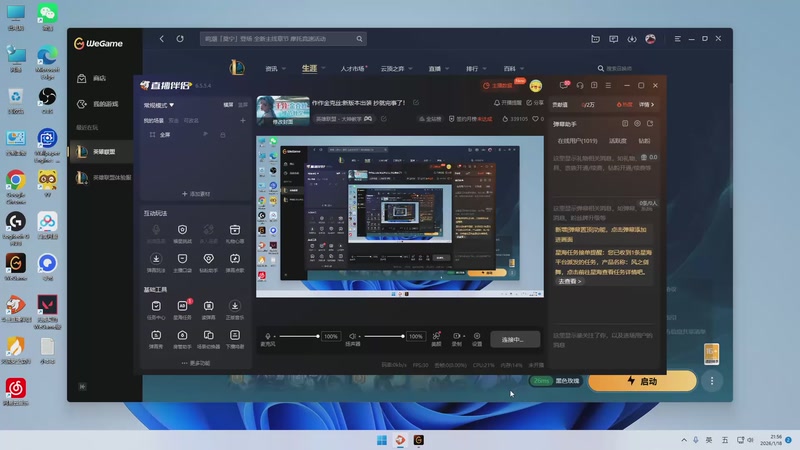The image size is (800, 450).
Task: Open the 录制 record options arrow
Action: [463, 337]
